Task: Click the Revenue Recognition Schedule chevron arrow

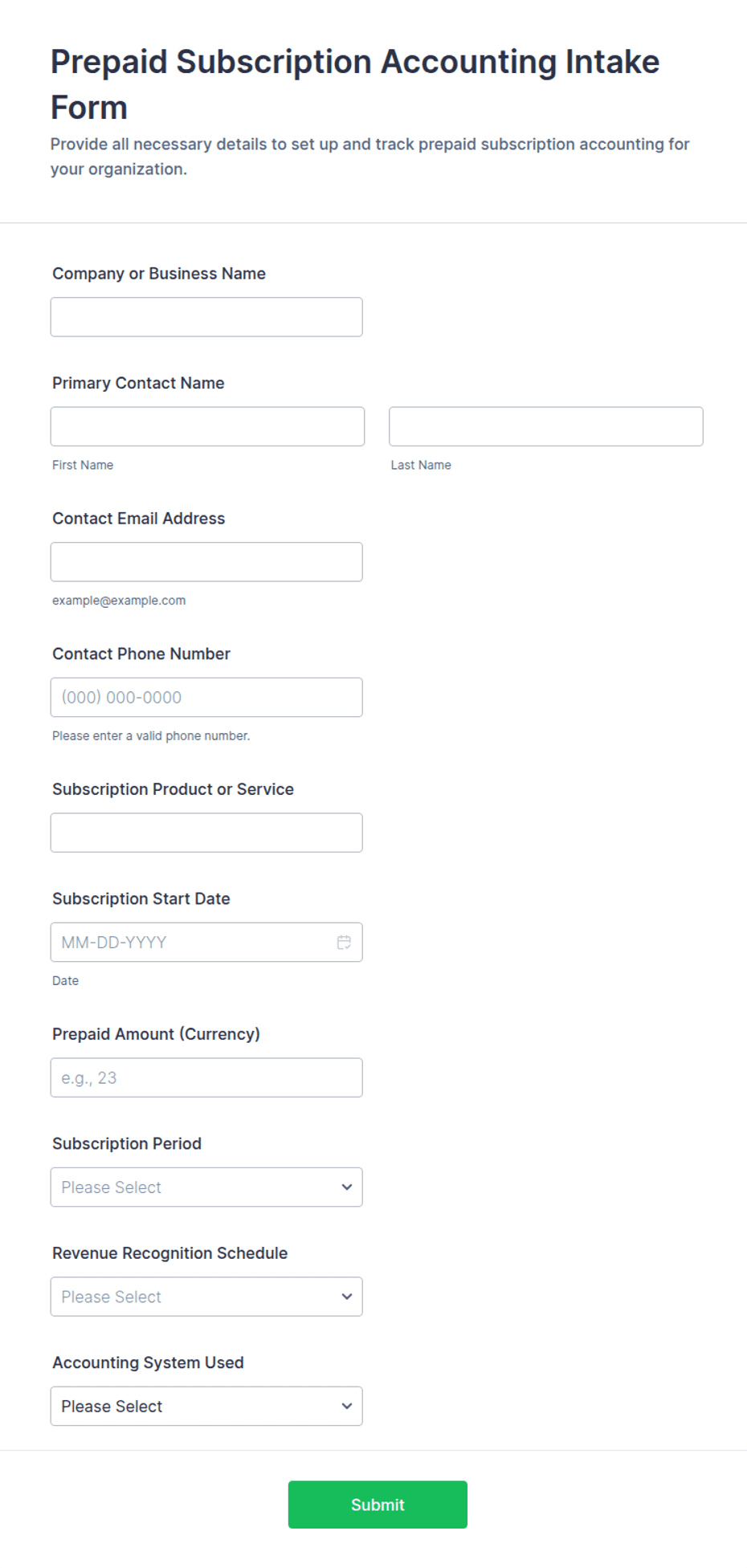Action: point(347,1296)
